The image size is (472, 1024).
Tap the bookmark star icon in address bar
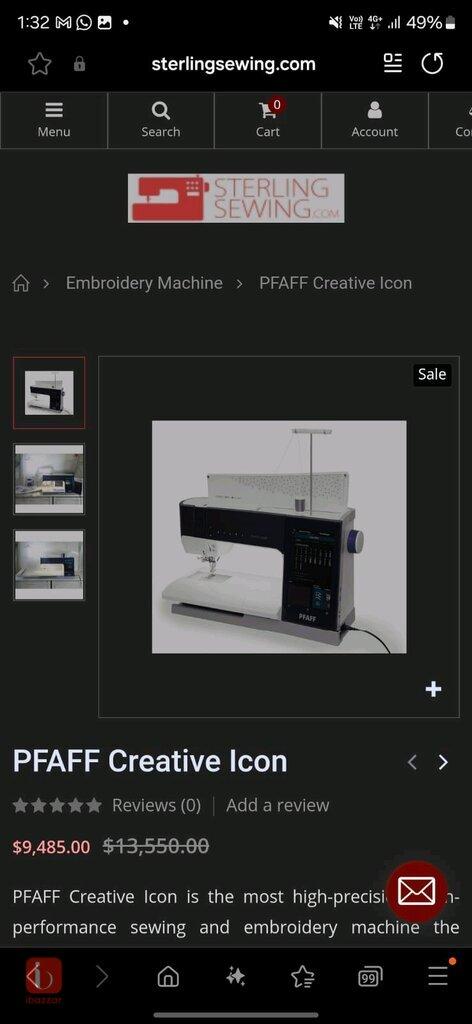40,63
